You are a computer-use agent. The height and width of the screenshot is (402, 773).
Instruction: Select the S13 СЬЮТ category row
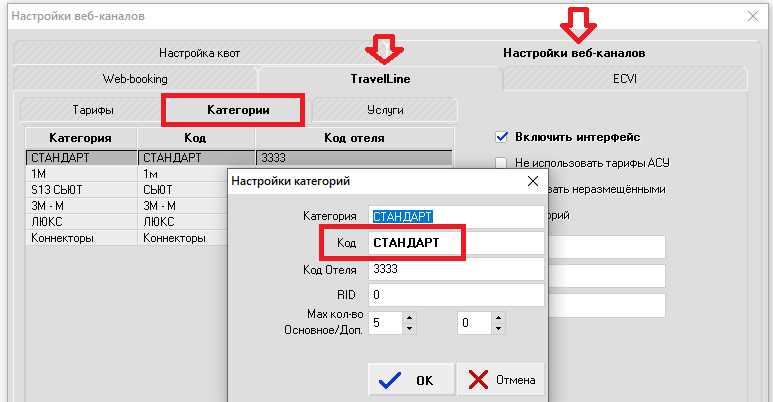click(x=127, y=190)
